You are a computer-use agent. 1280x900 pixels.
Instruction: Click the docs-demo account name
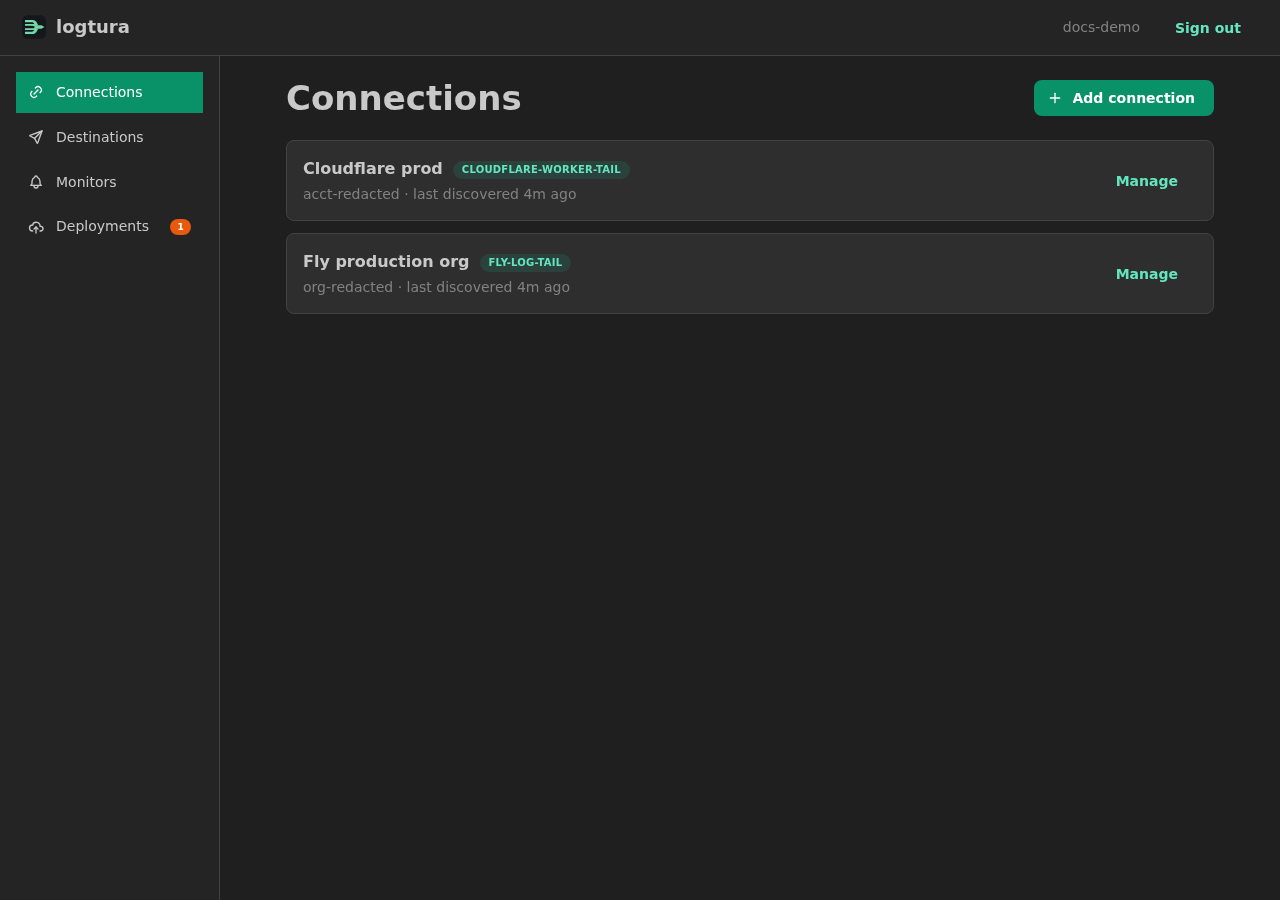click(x=1101, y=27)
